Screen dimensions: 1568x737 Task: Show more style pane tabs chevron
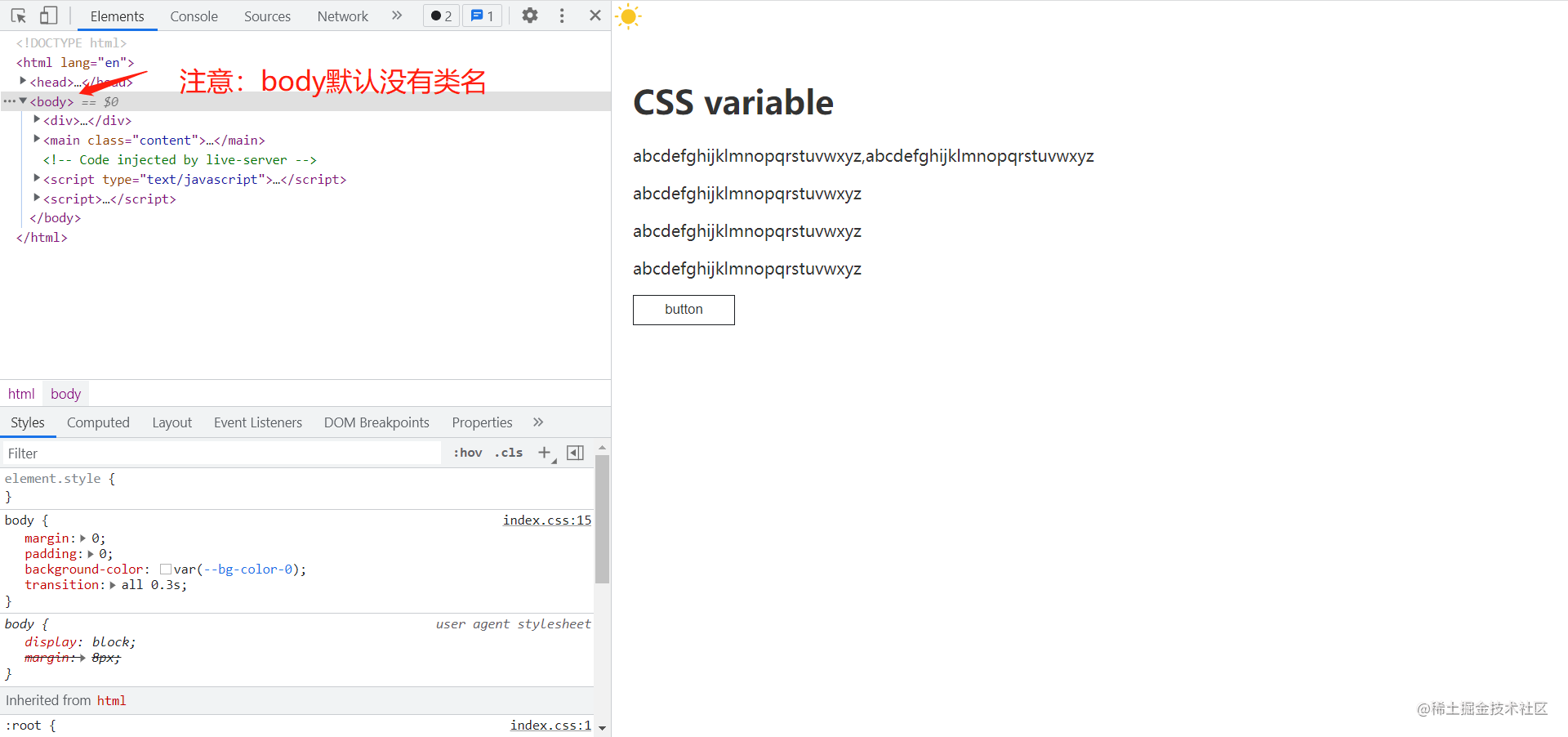click(x=538, y=422)
